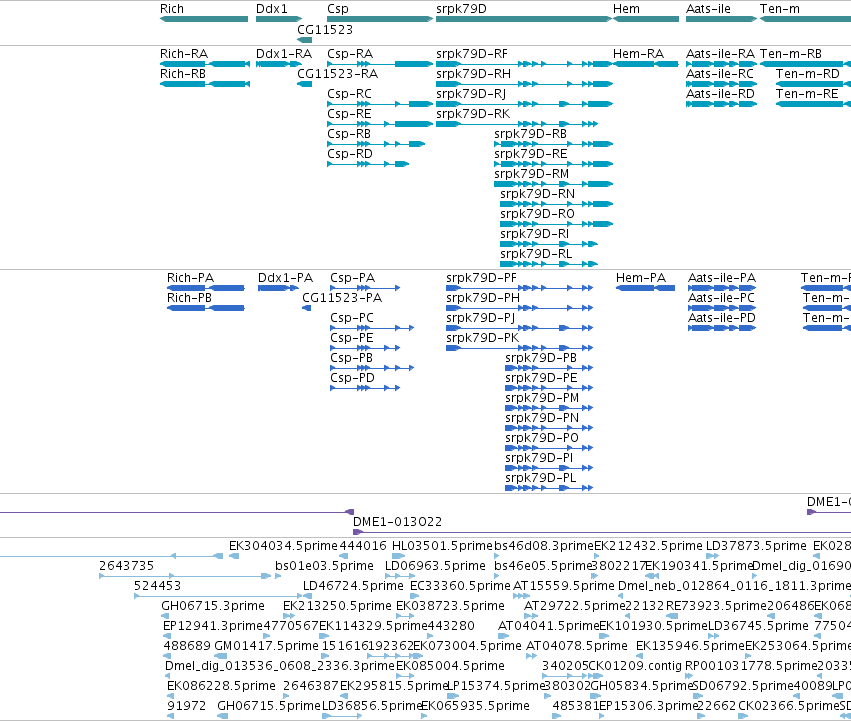
Task: Select transcript Aats-ile-RD
Action: (720, 94)
